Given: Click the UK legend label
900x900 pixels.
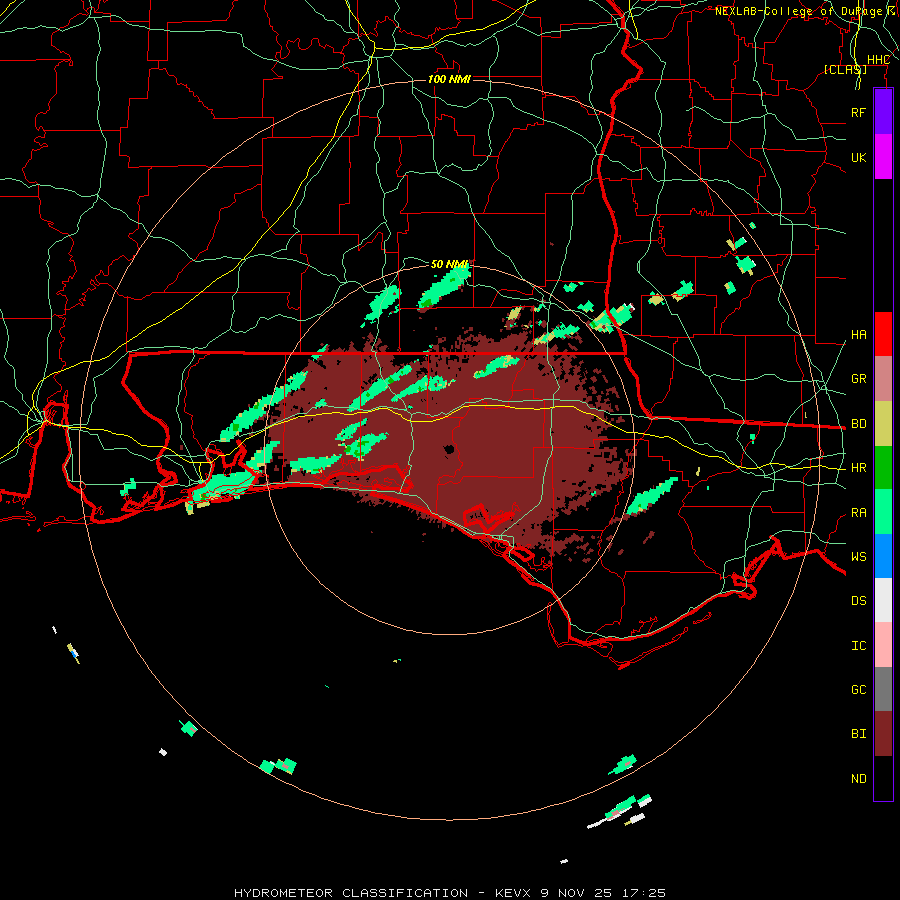Looking at the screenshot, I should pos(859,157).
